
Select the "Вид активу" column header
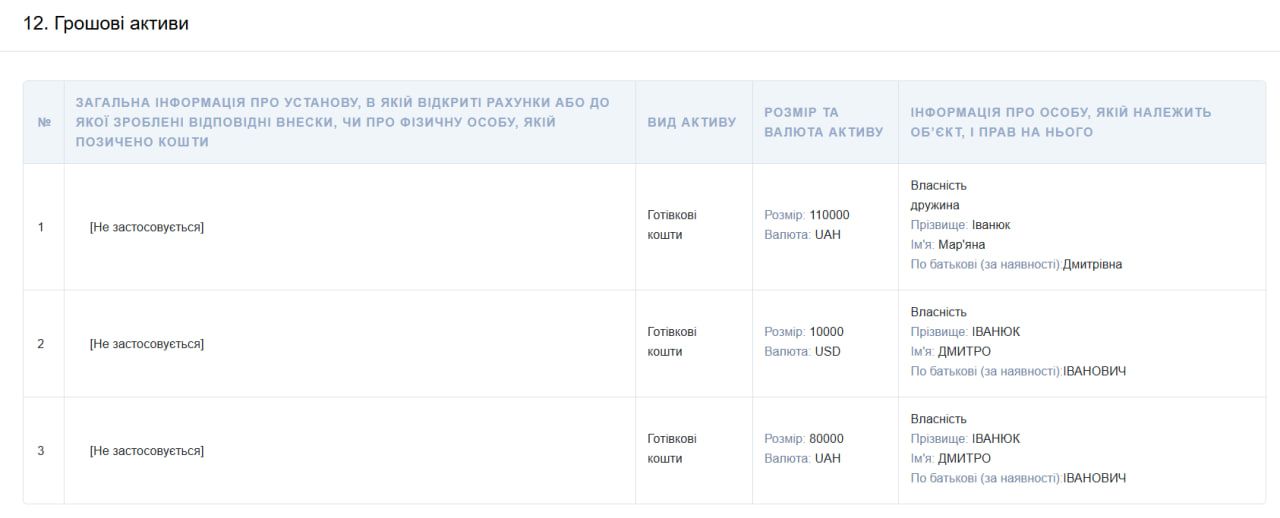point(692,122)
